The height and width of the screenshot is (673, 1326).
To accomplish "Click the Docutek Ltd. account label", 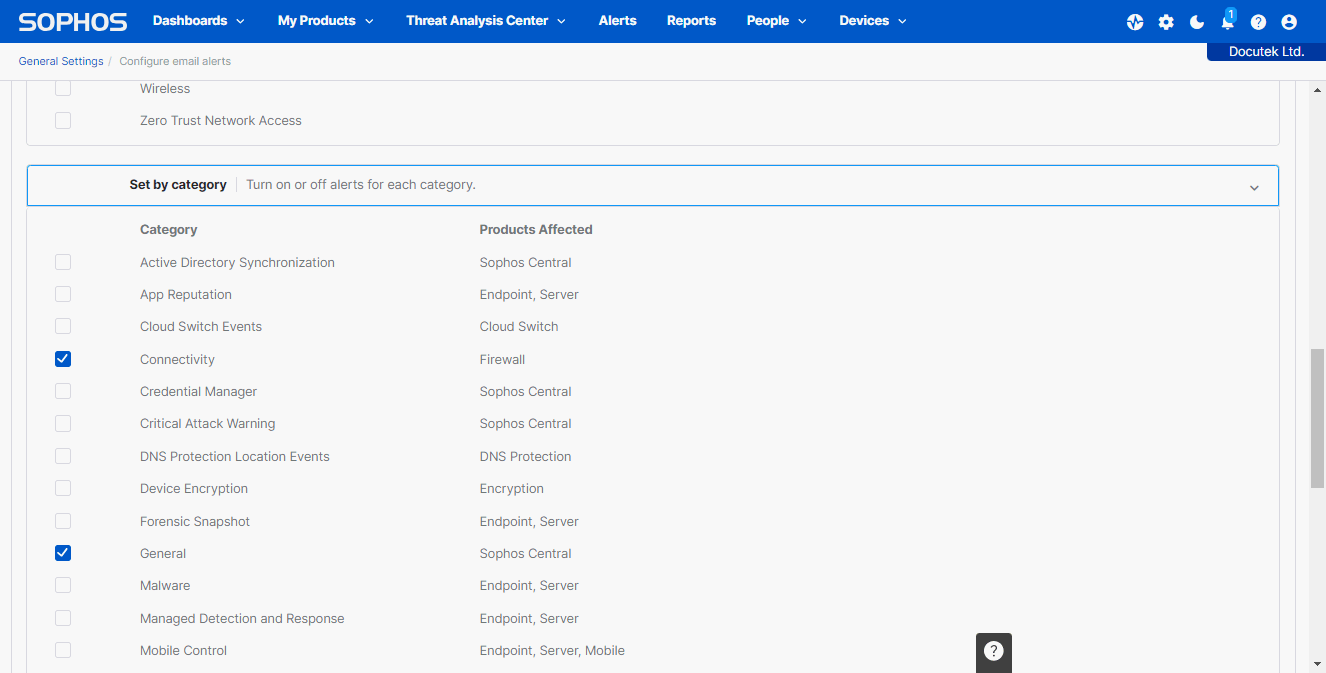I will tap(1266, 51).
